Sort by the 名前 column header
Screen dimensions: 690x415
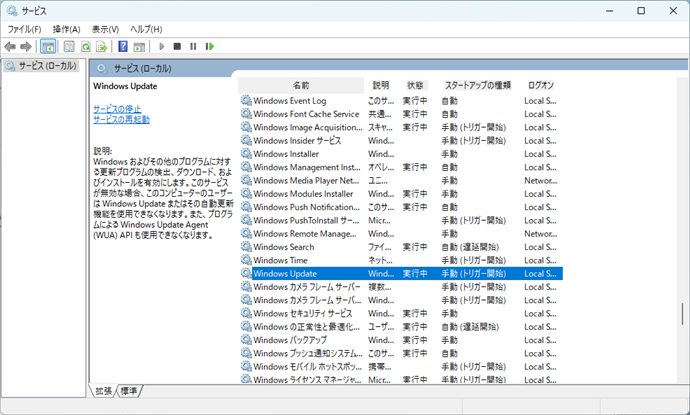[x=301, y=85]
